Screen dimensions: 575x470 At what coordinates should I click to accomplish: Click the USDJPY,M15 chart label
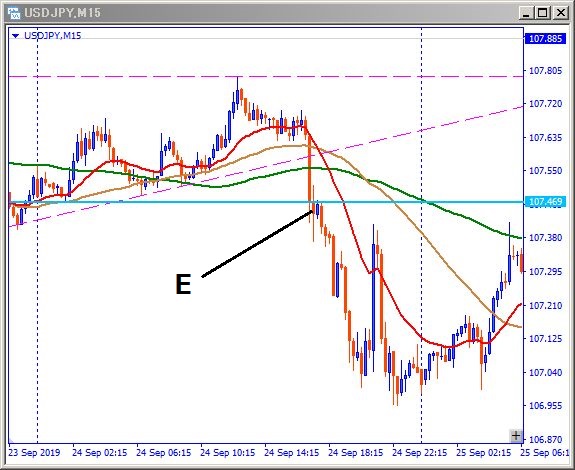tap(52, 36)
